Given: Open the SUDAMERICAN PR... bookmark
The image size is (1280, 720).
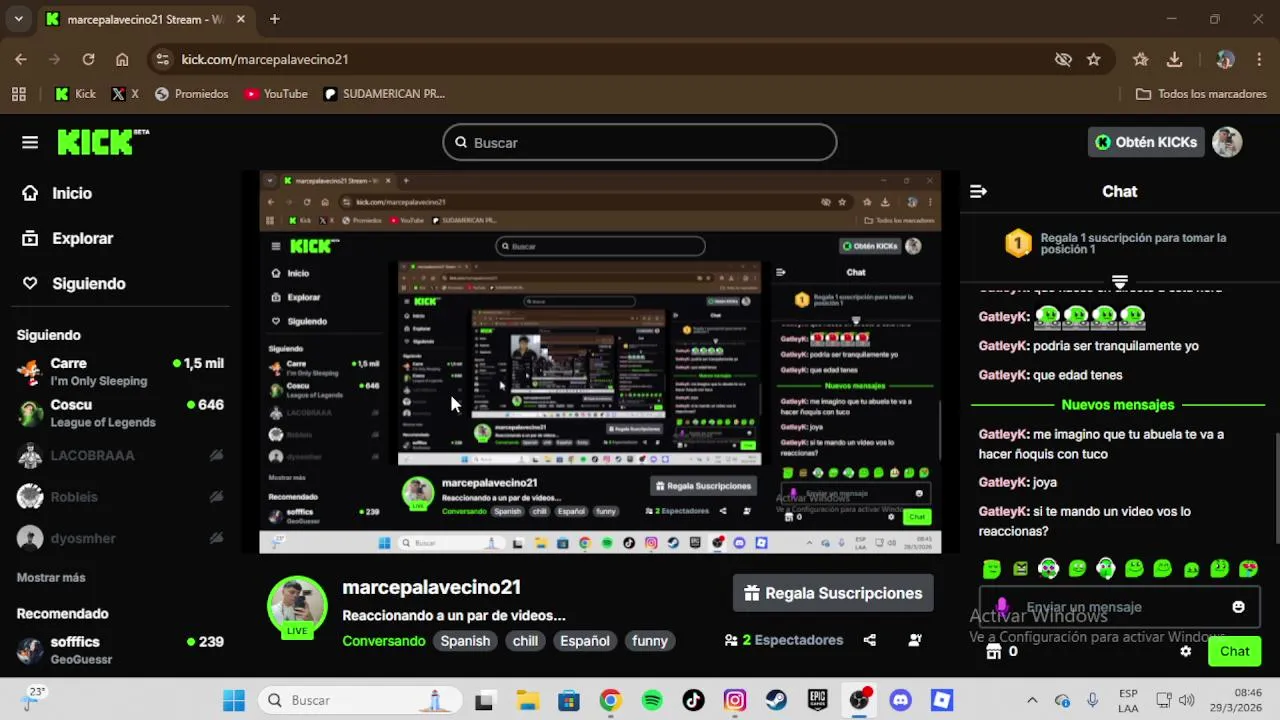Looking at the screenshot, I should tap(385, 94).
